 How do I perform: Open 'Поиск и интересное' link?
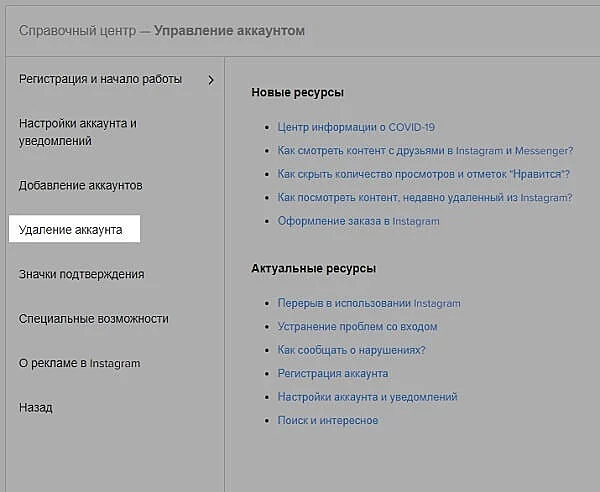[x=328, y=420]
